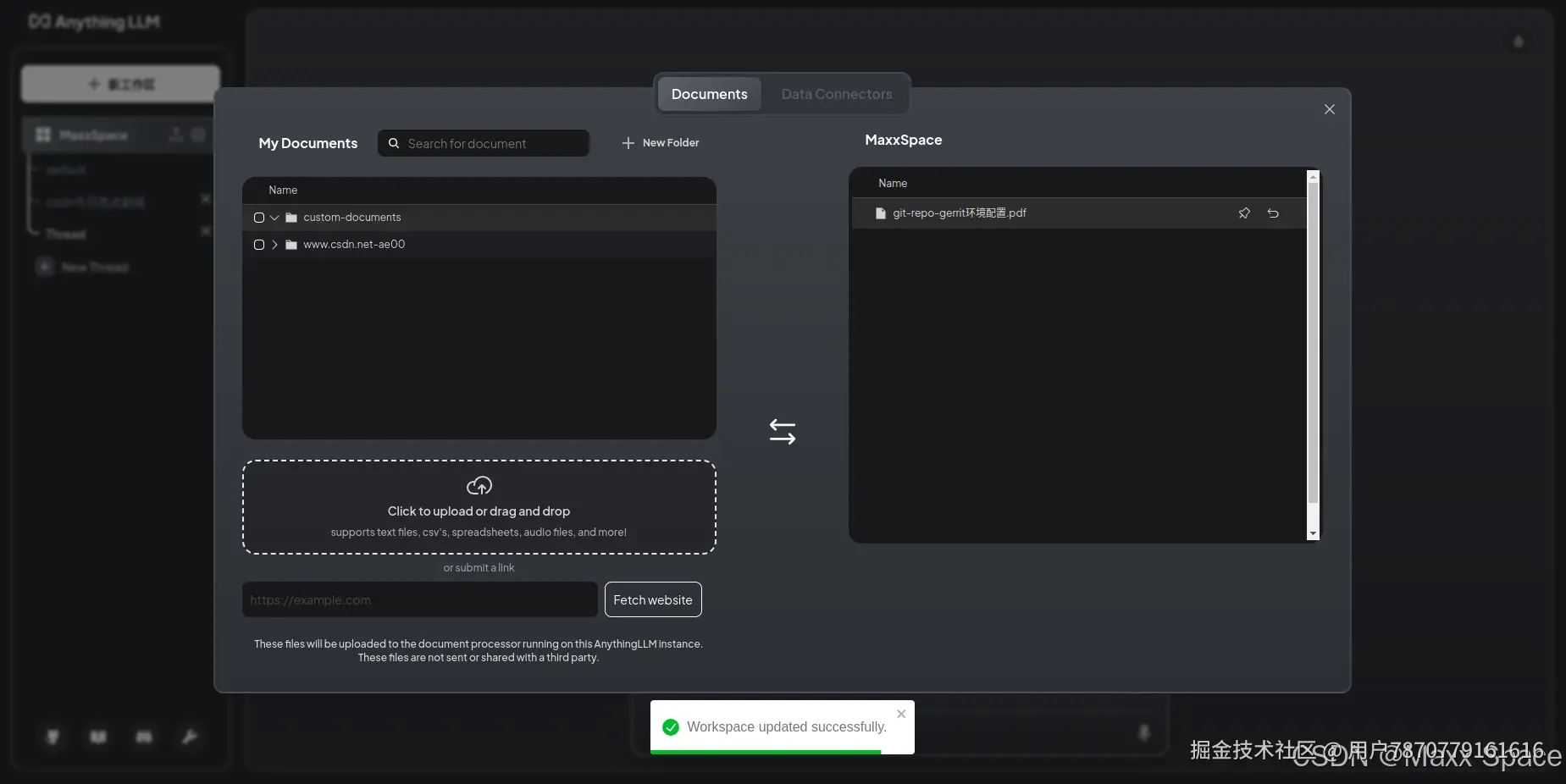1566x784 pixels.
Task: Click the cloud upload icon
Action: coord(479,485)
